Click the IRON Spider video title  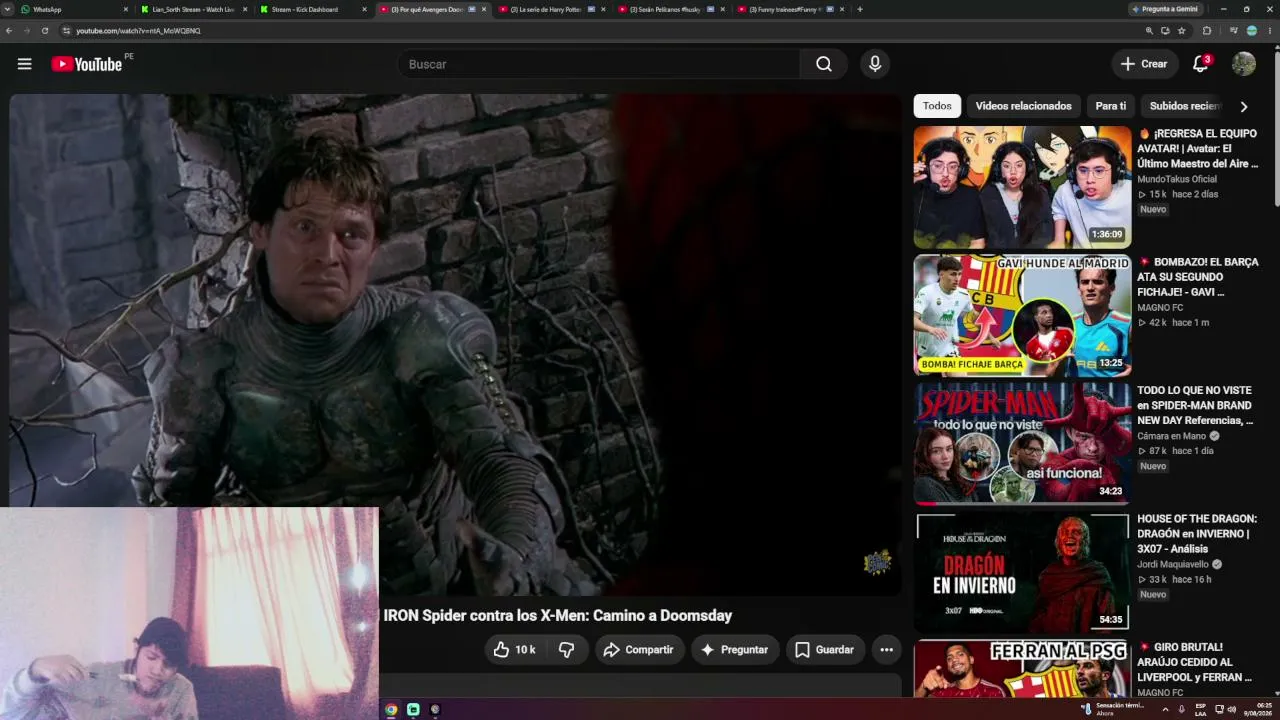coord(557,616)
